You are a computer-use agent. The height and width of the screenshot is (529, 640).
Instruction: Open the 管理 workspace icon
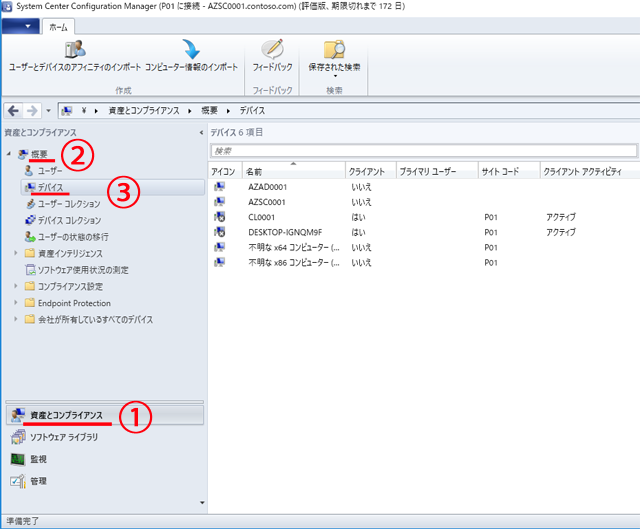(x=17, y=481)
